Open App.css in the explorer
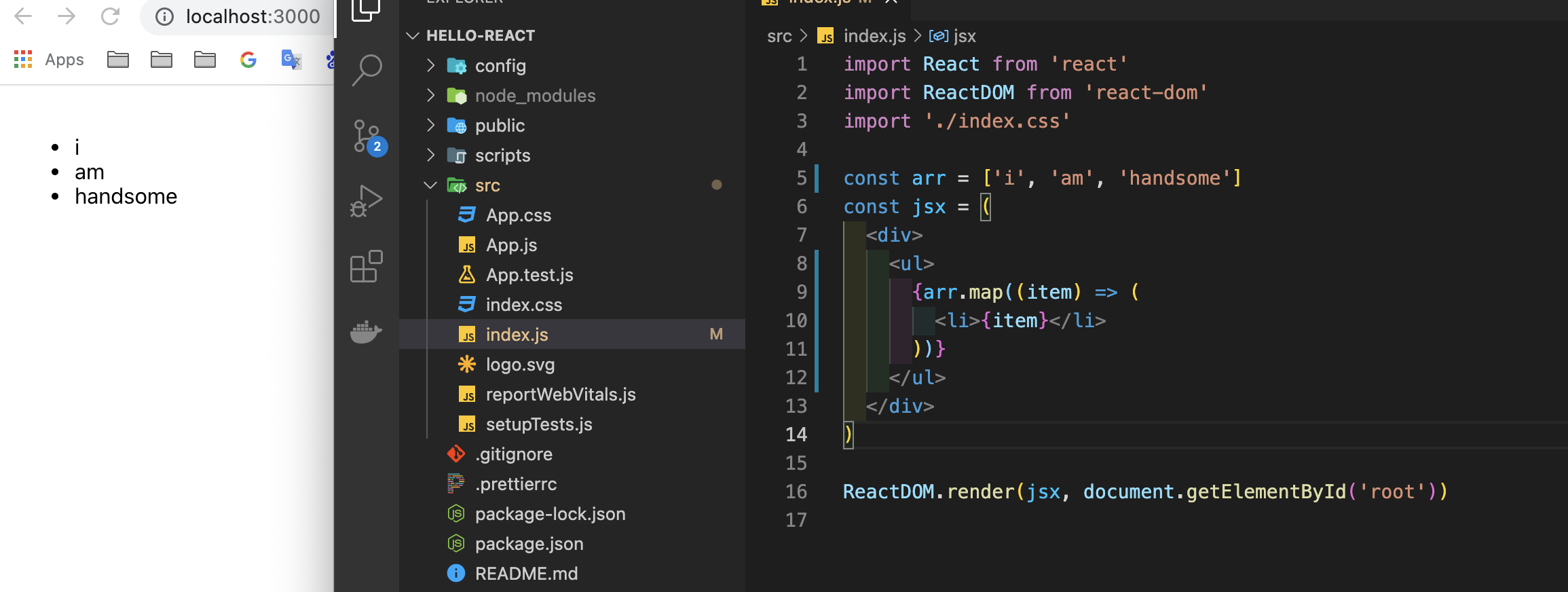This screenshot has width=1568, height=592. coord(572,215)
